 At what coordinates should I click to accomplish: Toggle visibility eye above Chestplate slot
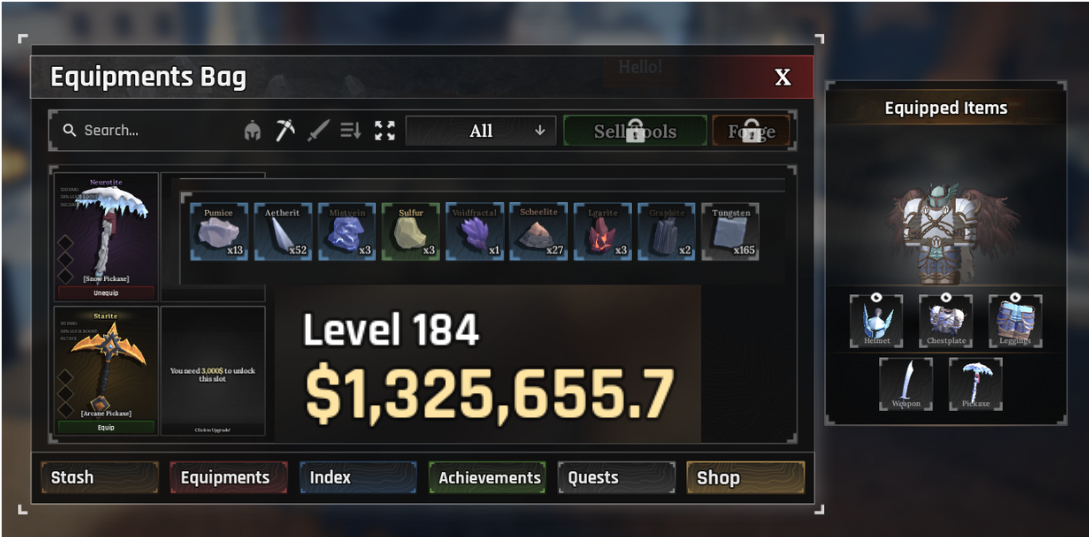946,297
